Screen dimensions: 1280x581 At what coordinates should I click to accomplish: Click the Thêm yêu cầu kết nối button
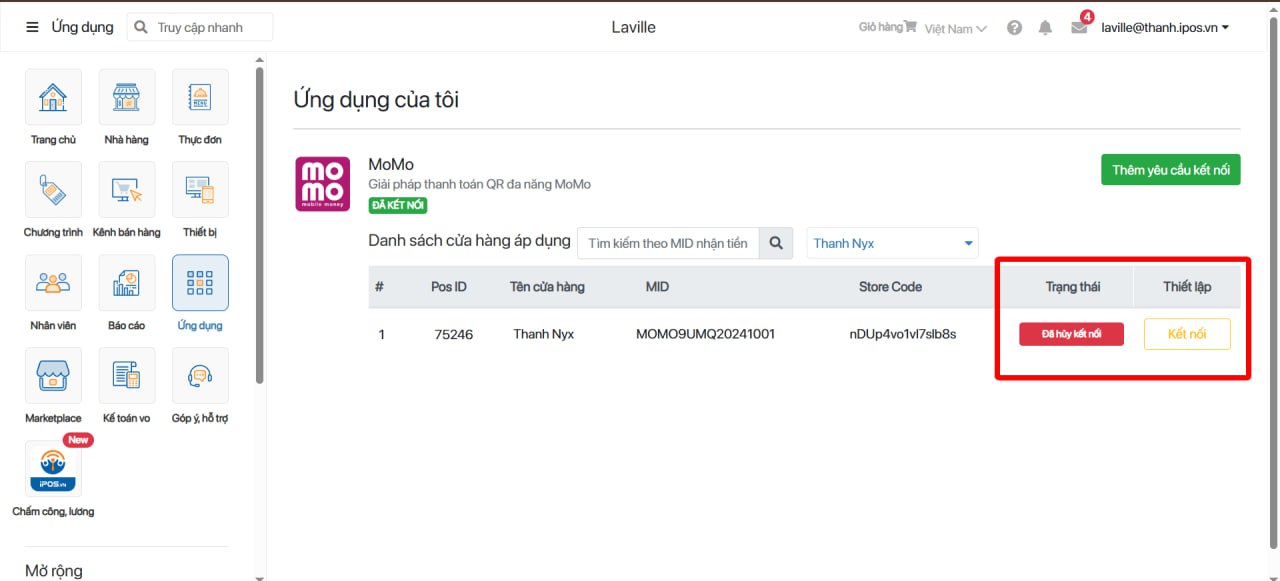pyautogui.click(x=1170, y=170)
